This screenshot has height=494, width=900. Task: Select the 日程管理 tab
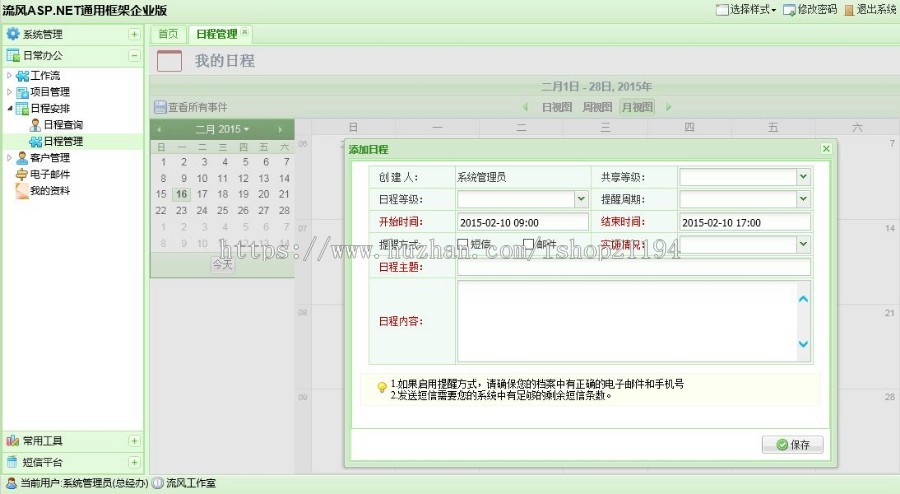[x=216, y=34]
